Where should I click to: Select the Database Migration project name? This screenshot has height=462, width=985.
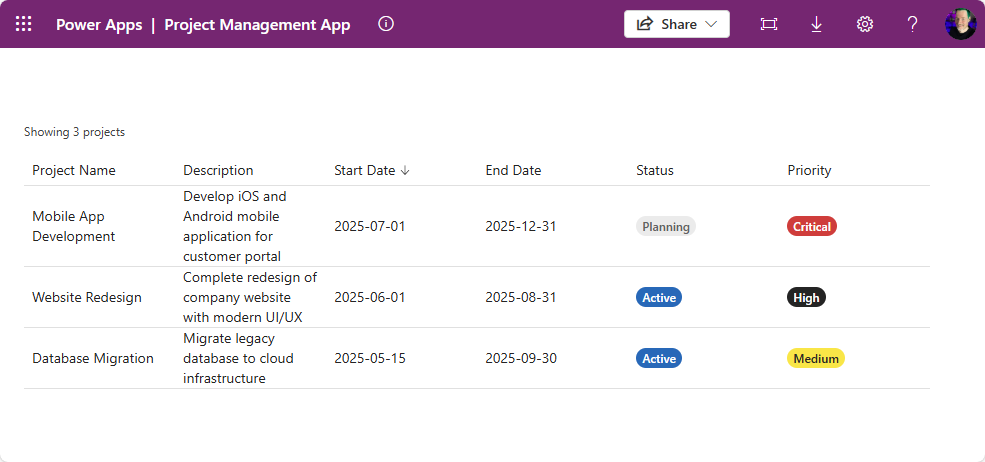pyautogui.click(x=93, y=359)
